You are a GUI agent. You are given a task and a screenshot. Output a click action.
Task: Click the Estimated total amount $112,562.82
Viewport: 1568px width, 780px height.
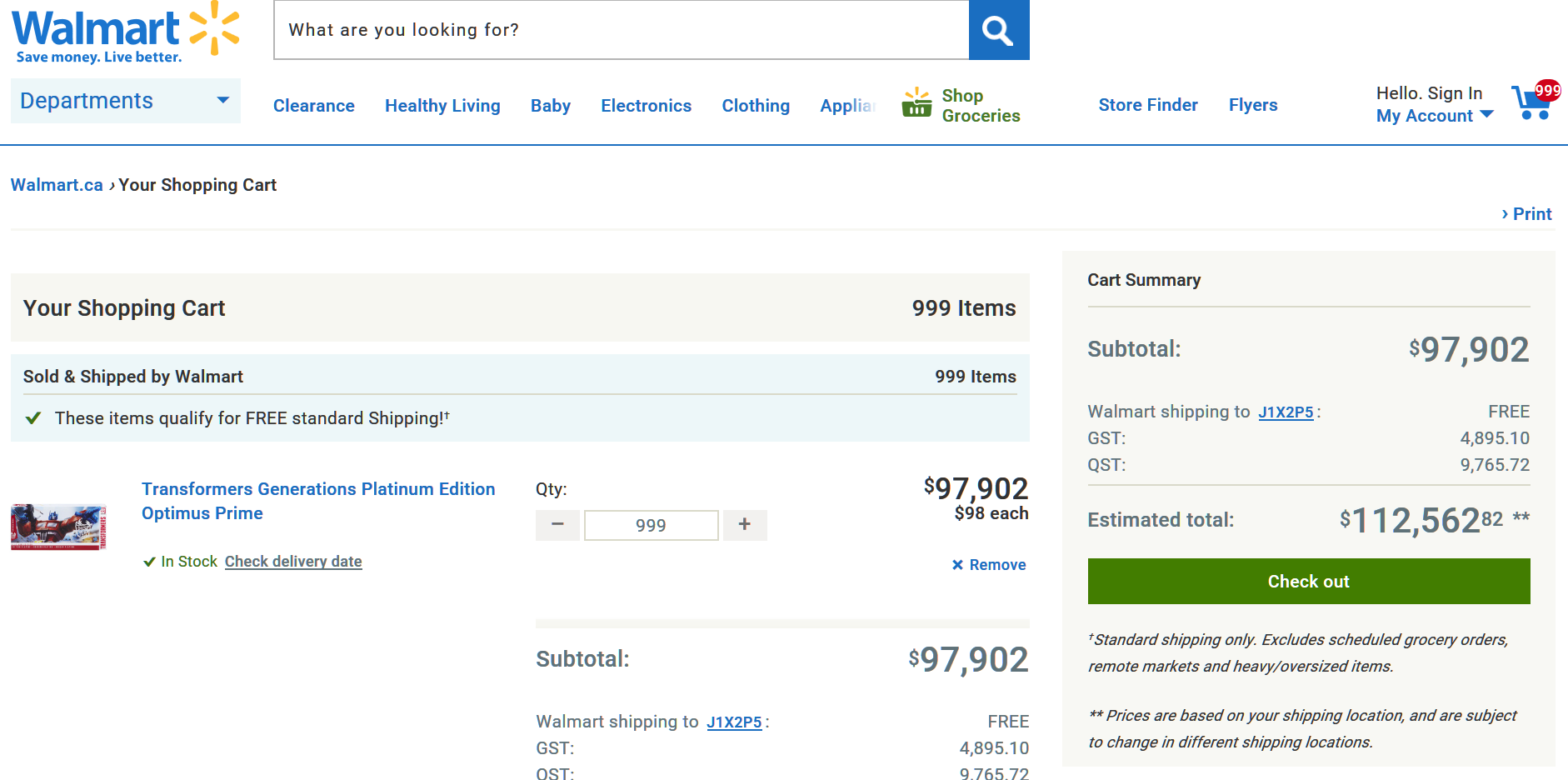(x=1421, y=521)
